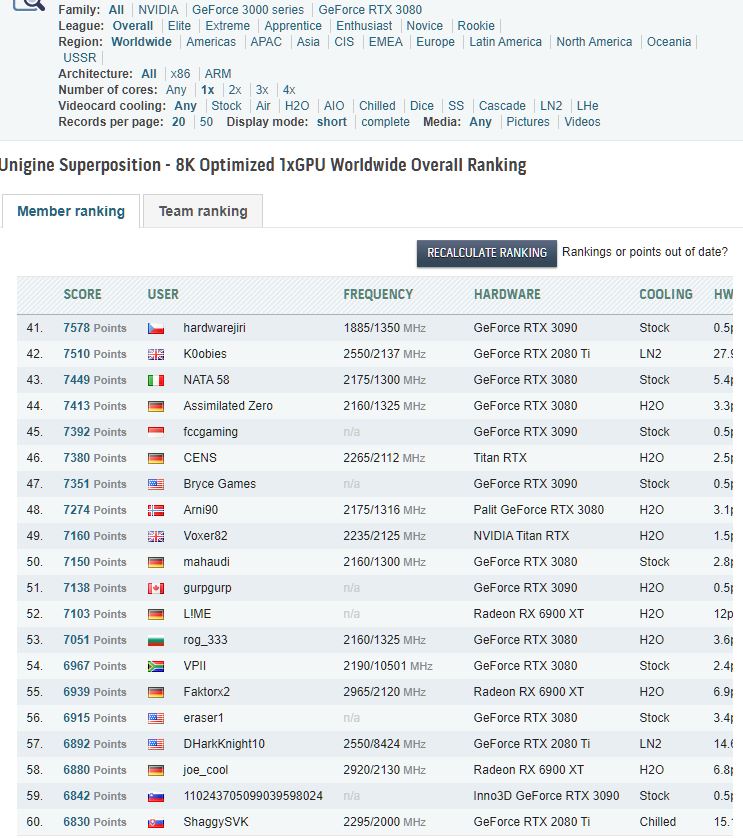Click the HARDWARE column header
This screenshot has height=839, width=743.
coord(507,294)
